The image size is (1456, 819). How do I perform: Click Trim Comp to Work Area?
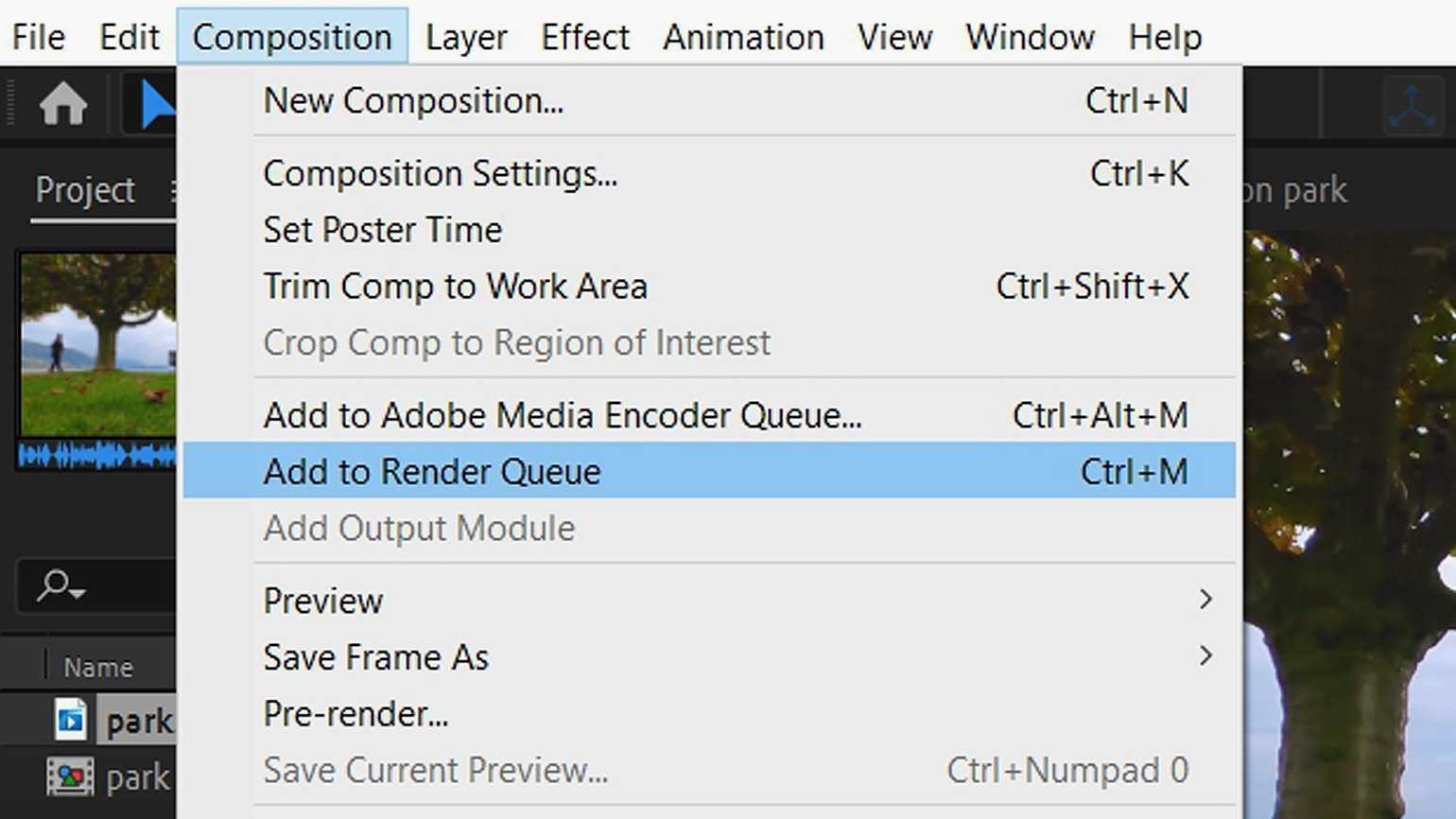click(x=455, y=287)
